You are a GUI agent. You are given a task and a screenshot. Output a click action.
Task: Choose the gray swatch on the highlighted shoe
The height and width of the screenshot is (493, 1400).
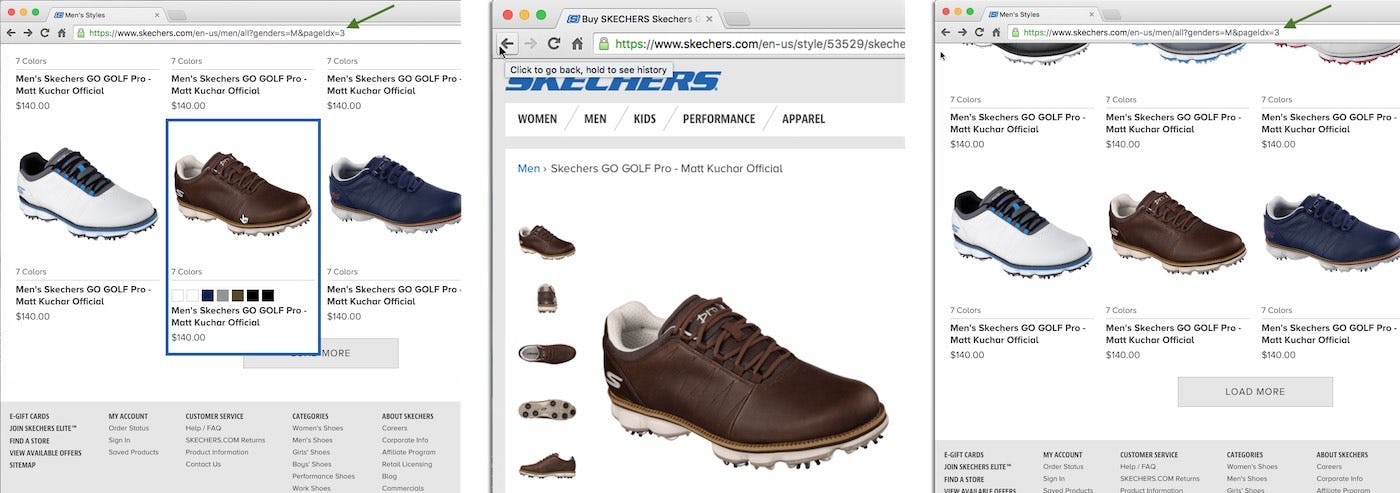222,295
